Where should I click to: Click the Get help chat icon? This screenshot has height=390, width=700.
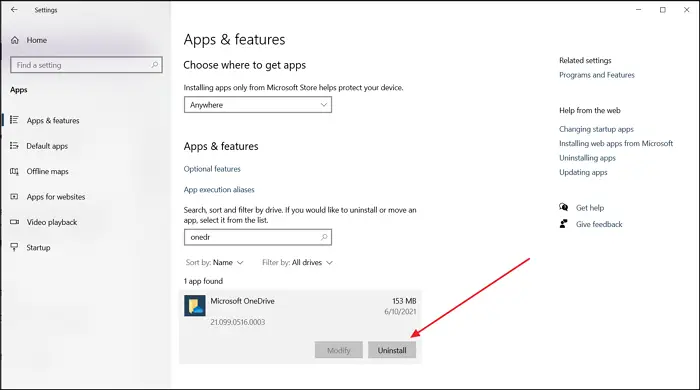pyautogui.click(x=563, y=207)
